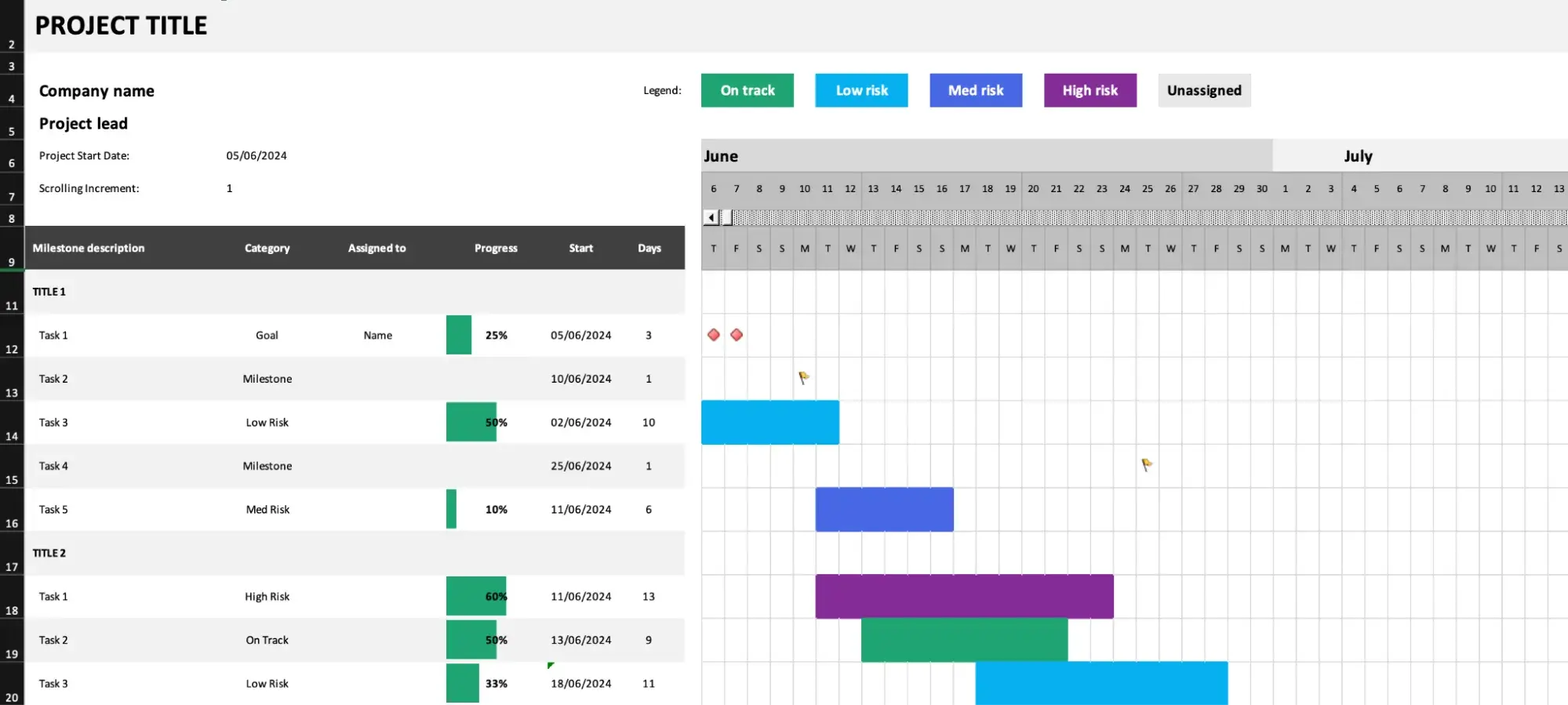Select the Unassigned legend box
This screenshot has height=705, width=1568.
coord(1203,90)
